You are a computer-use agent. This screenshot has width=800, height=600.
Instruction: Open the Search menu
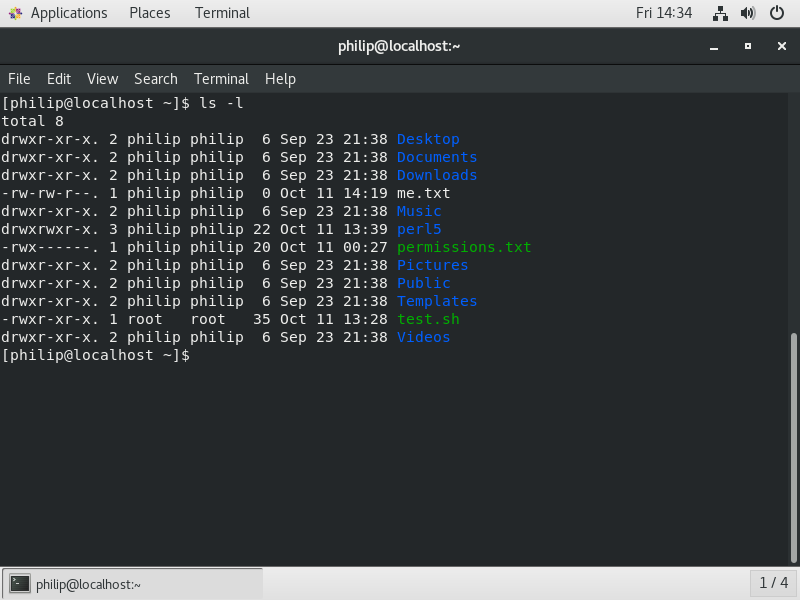tap(156, 79)
